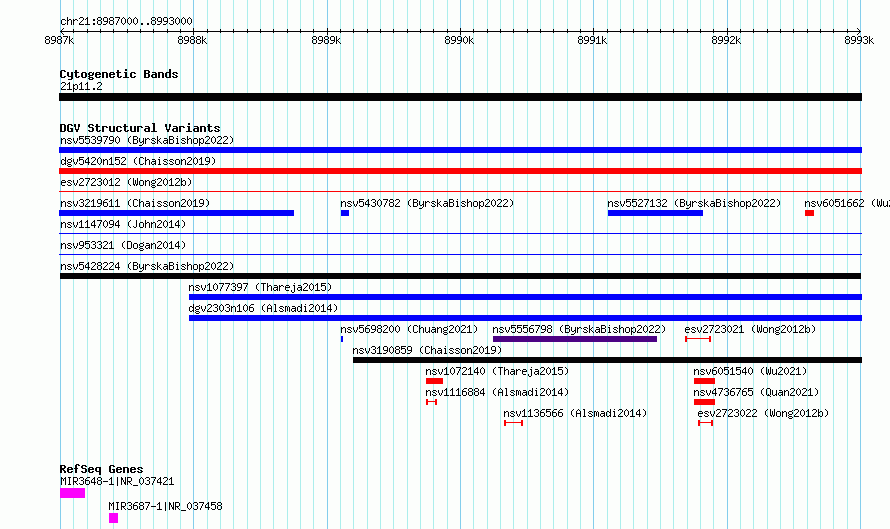Viewport: 890px width, 529px height.
Task: Open the nsv1147094 (John2014) label
Action: click(123, 224)
